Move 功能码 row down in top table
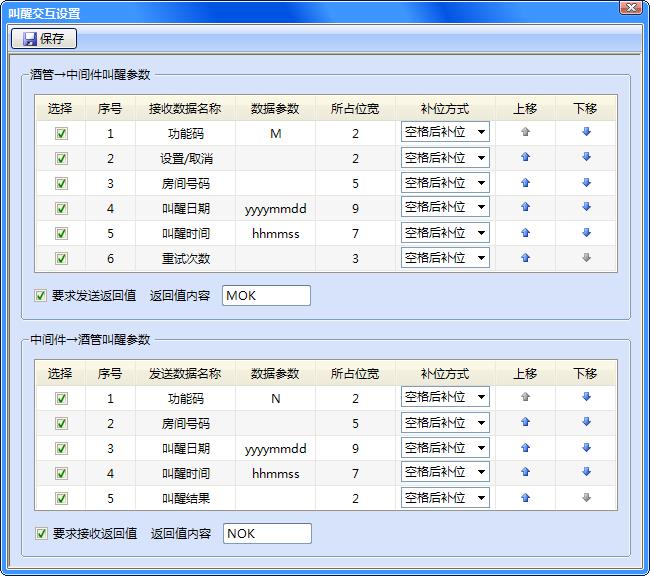The height and width of the screenshot is (576, 650). (x=586, y=132)
